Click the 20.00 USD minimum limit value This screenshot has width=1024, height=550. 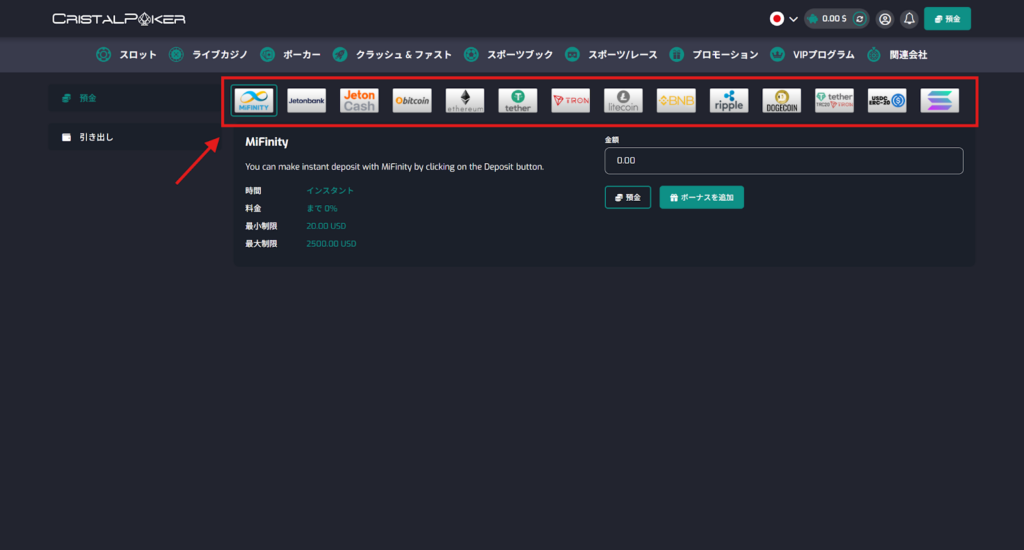point(326,226)
